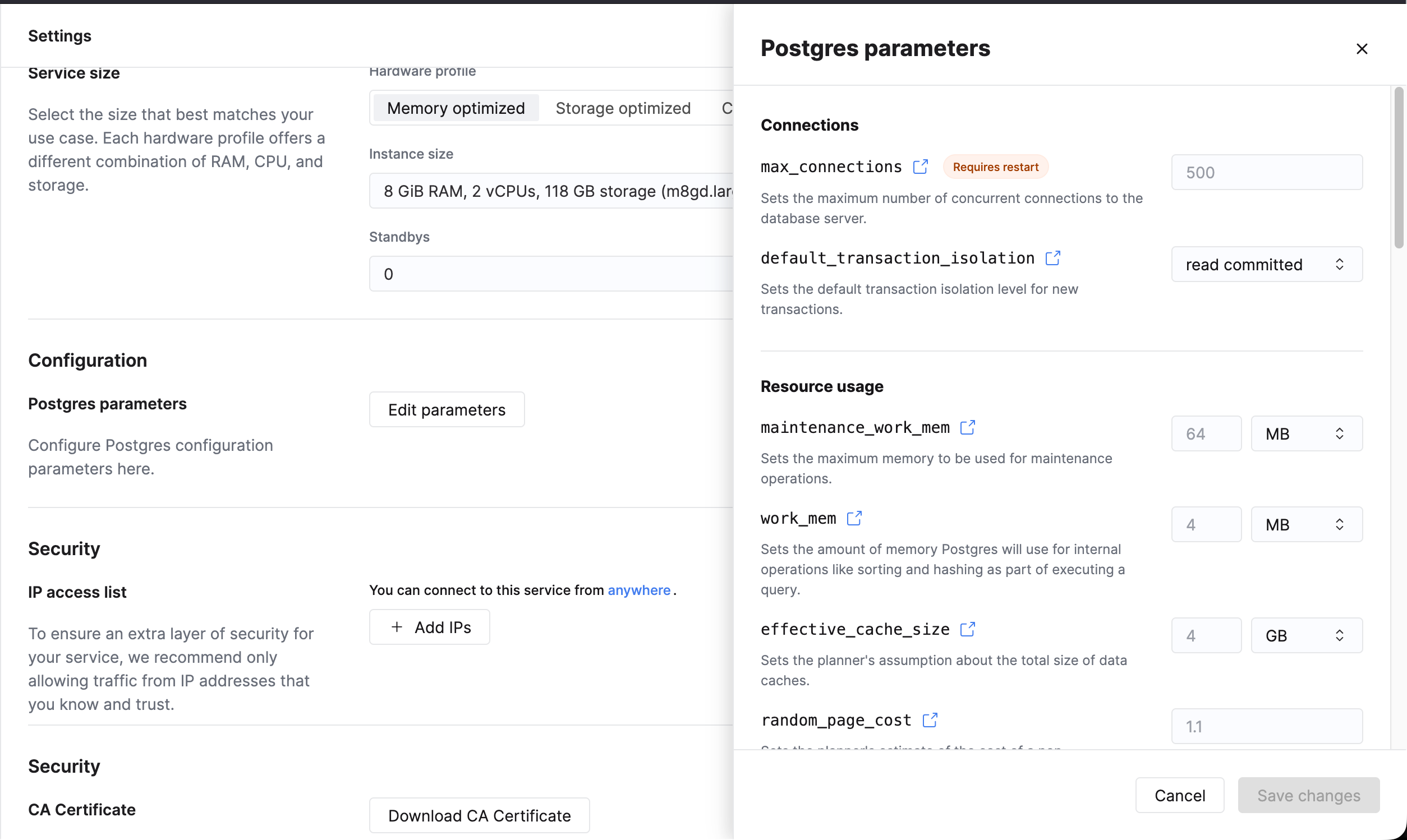Open effective_cache_size documentation link
This screenshot has height=840, width=1407.
click(x=967, y=629)
